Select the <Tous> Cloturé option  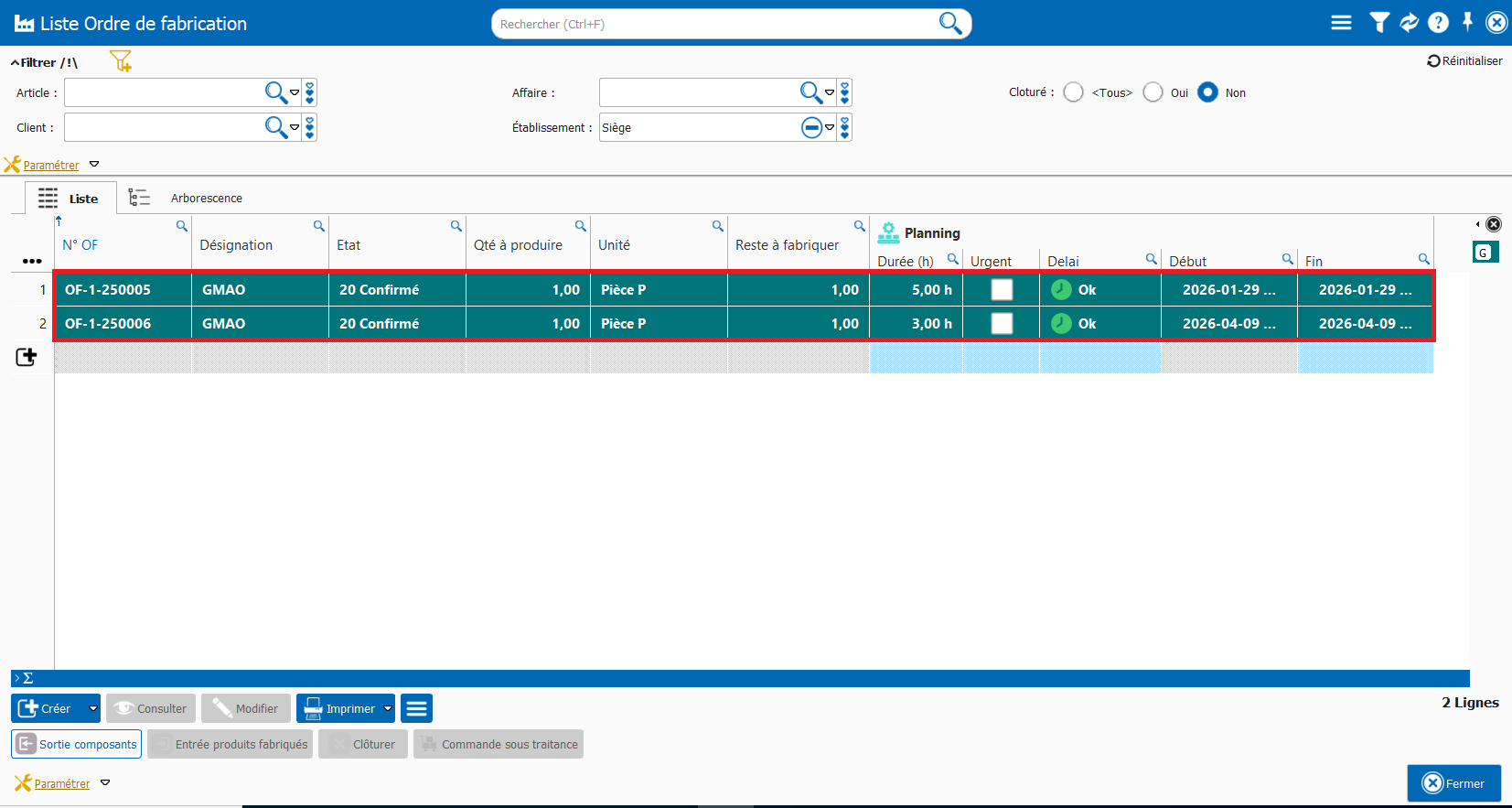pyautogui.click(x=1074, y=92)
